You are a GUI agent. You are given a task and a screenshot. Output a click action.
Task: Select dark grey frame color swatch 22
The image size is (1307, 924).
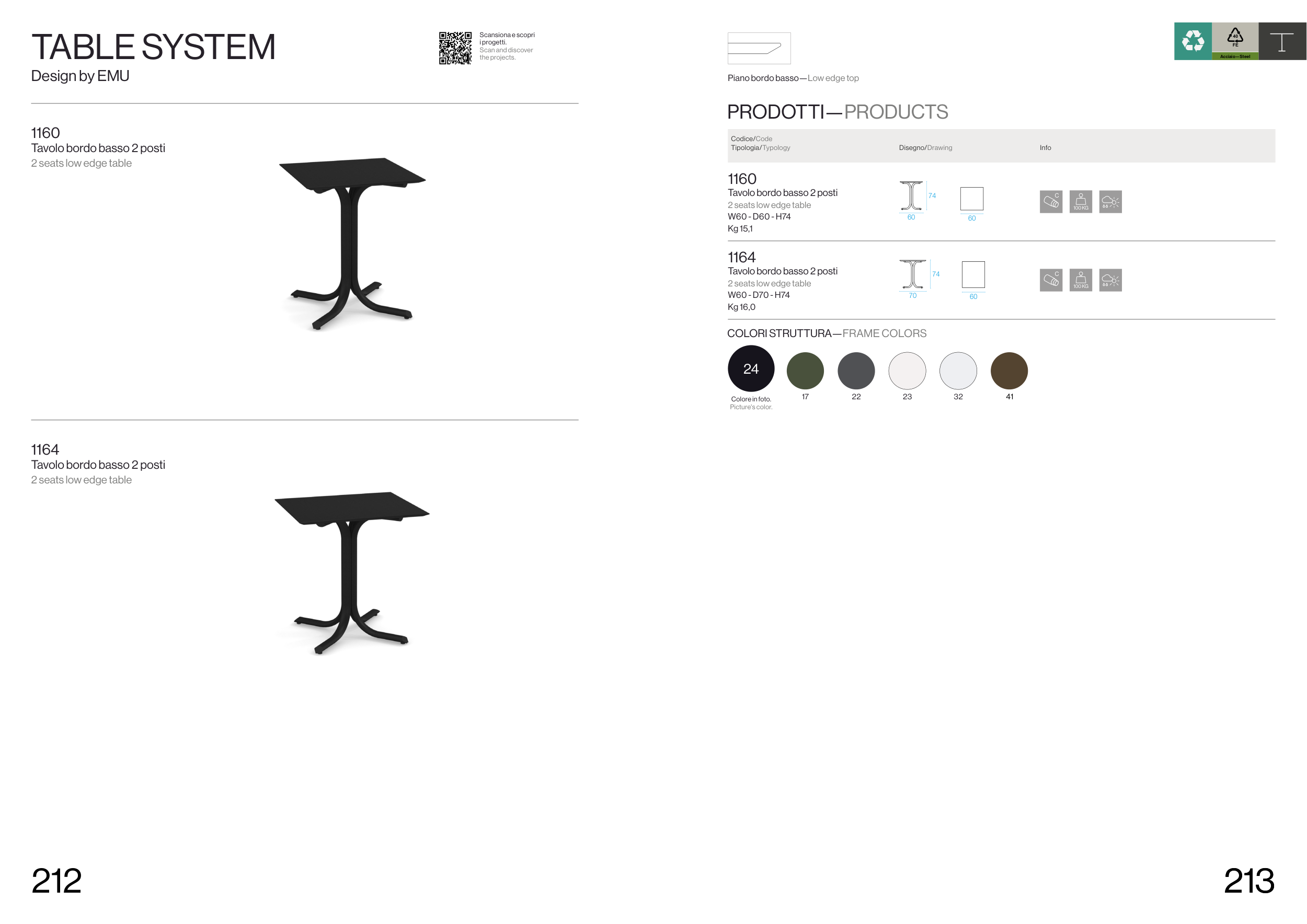click(x=856, y=371)
